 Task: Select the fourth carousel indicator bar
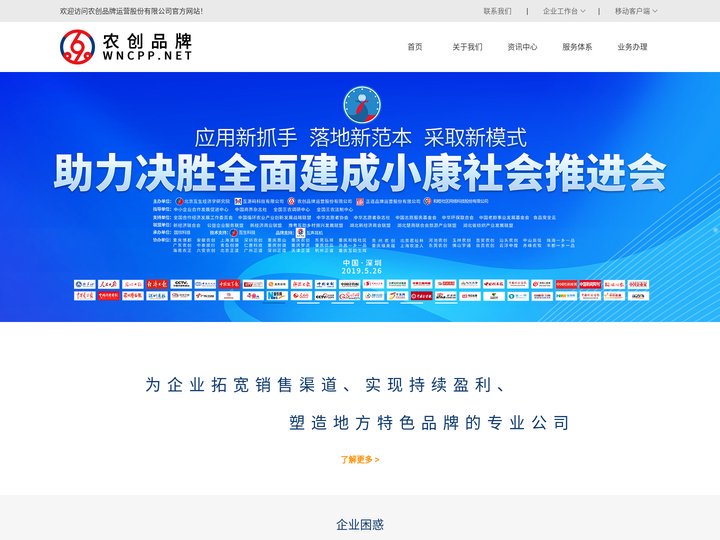(x=377, y=303)
